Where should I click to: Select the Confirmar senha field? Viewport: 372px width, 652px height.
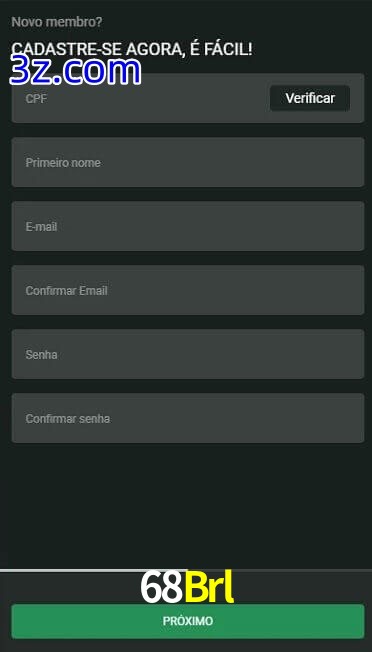(x=188, y=418)
